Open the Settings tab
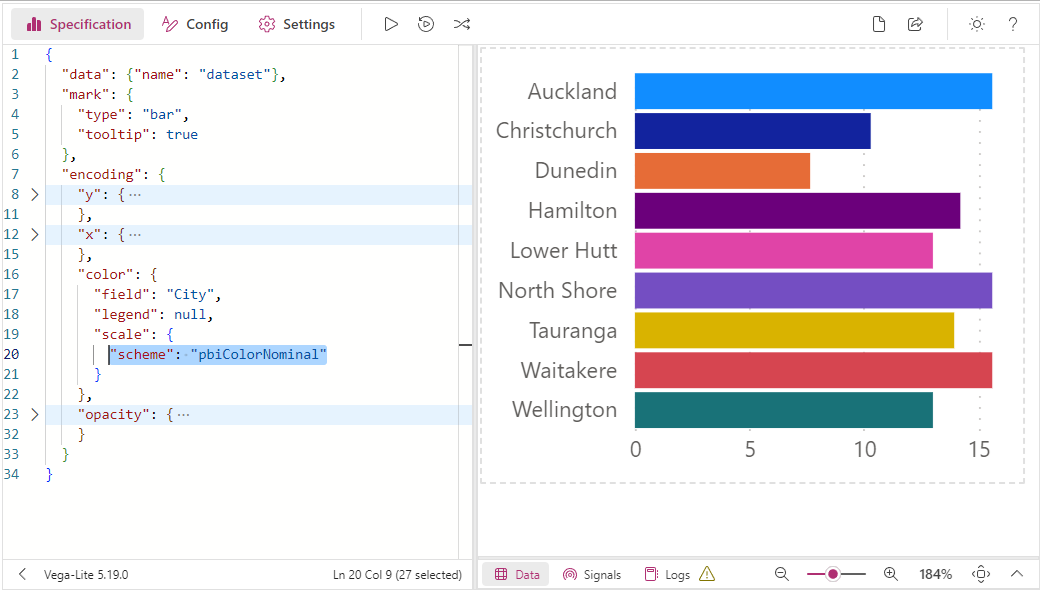 pos(296,25)
